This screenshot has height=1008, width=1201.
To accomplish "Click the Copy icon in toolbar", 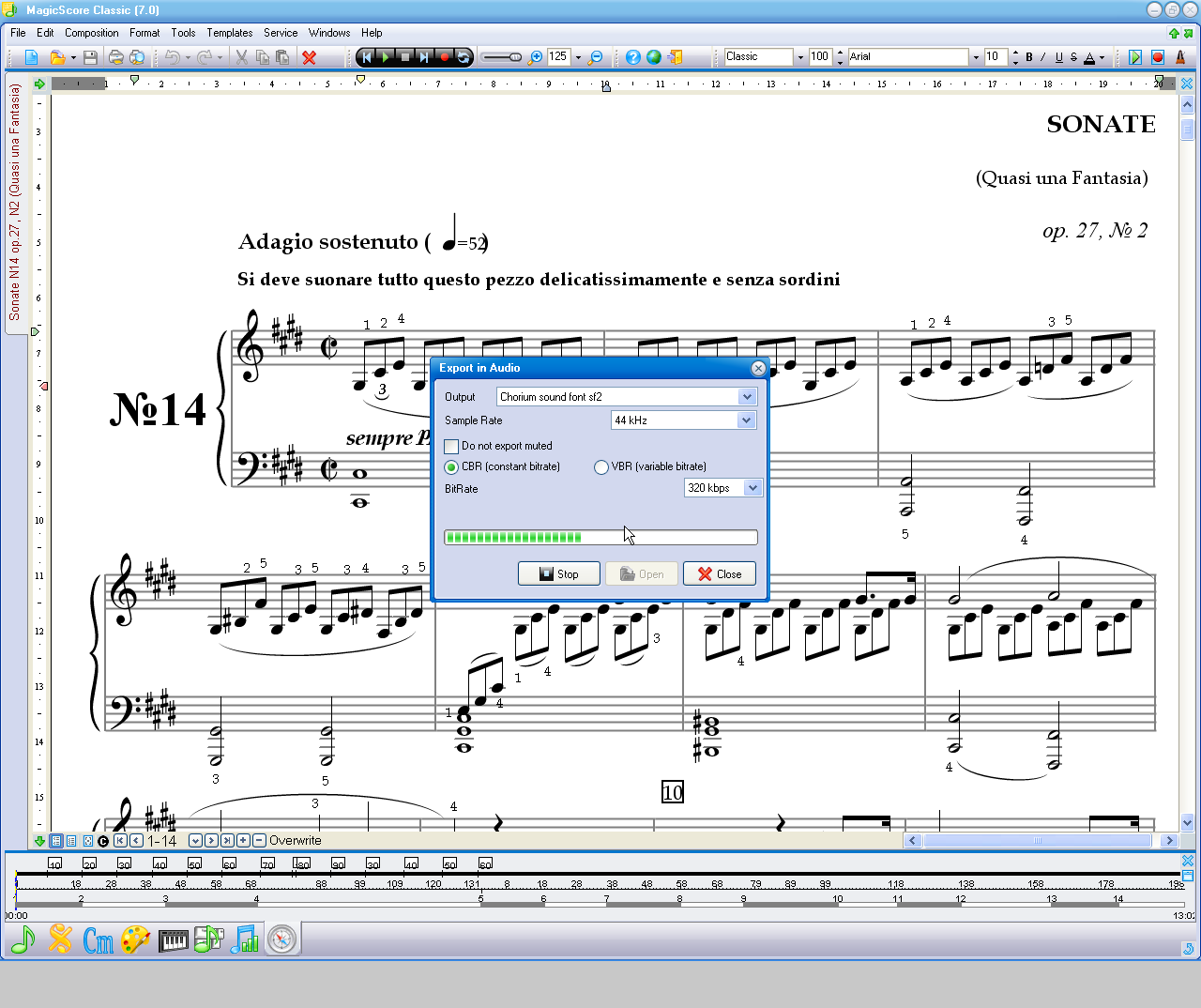I will click(x=262, y=57).
